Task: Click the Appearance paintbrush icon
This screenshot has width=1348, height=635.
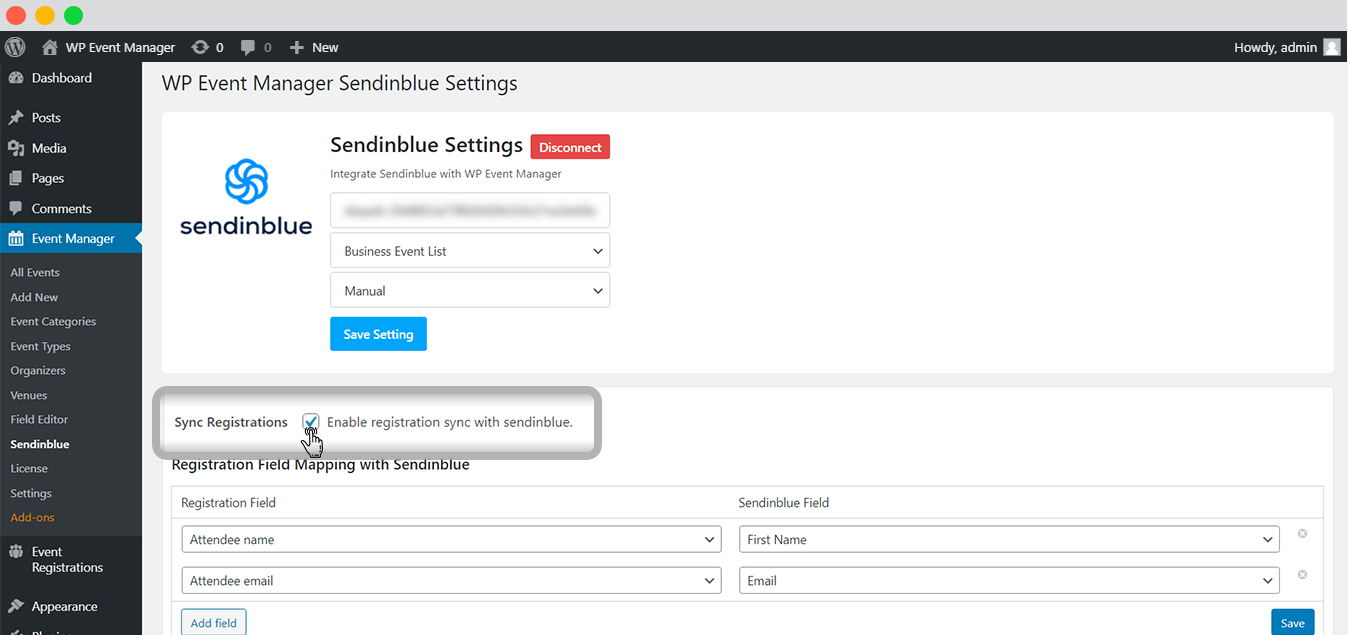Action: [16, 607]
